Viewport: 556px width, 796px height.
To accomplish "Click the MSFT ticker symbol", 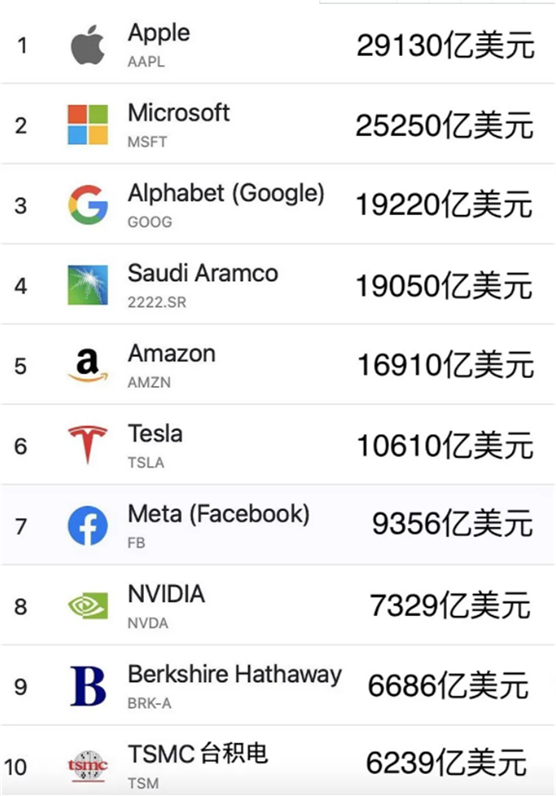I will [x=147, y=142].
